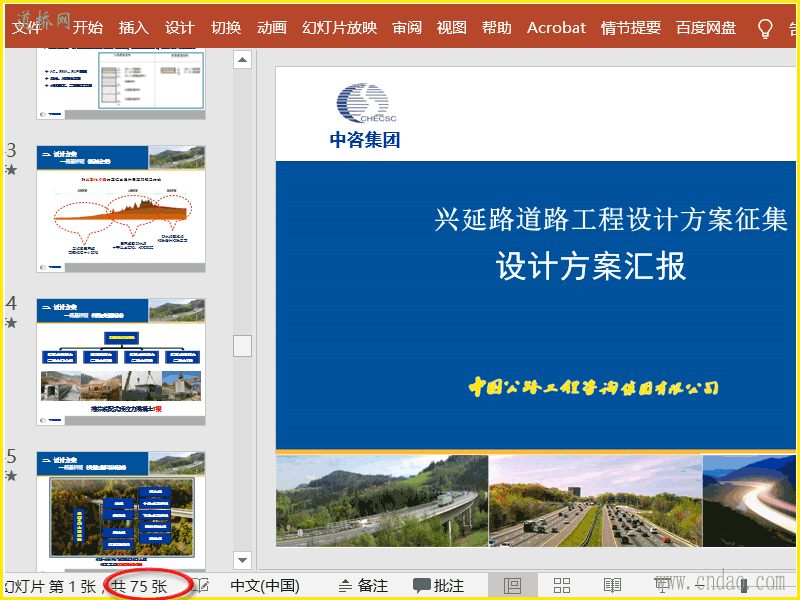Click the 中文(中国) language indicator

point(265,586)
